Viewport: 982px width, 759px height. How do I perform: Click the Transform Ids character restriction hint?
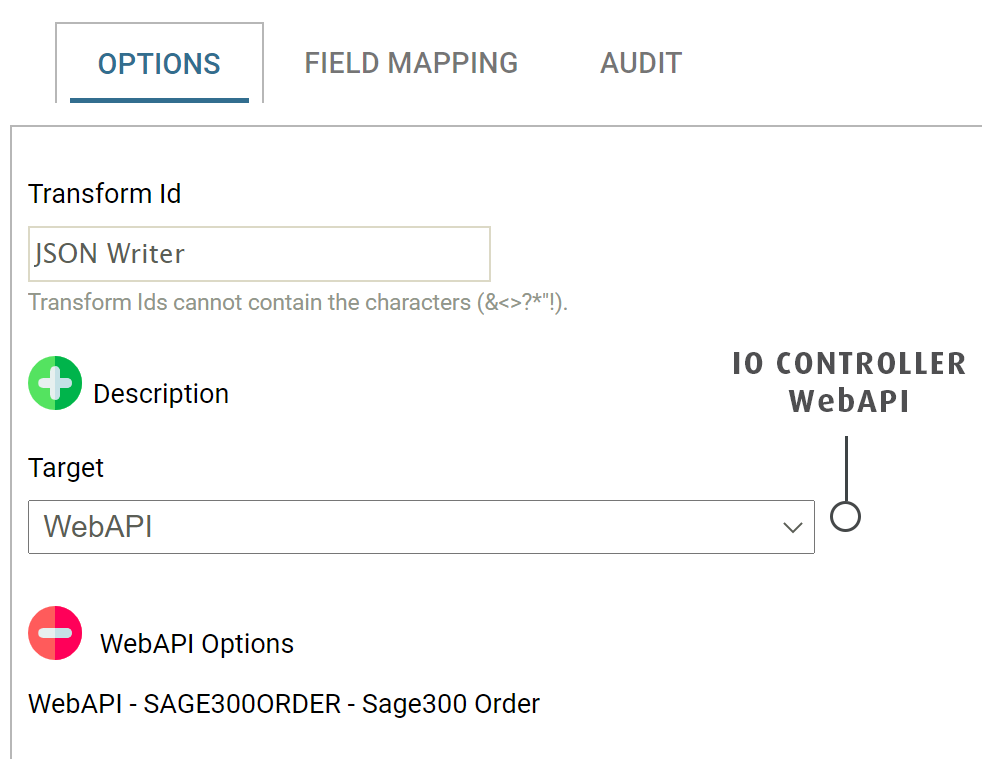pos(298,302)
